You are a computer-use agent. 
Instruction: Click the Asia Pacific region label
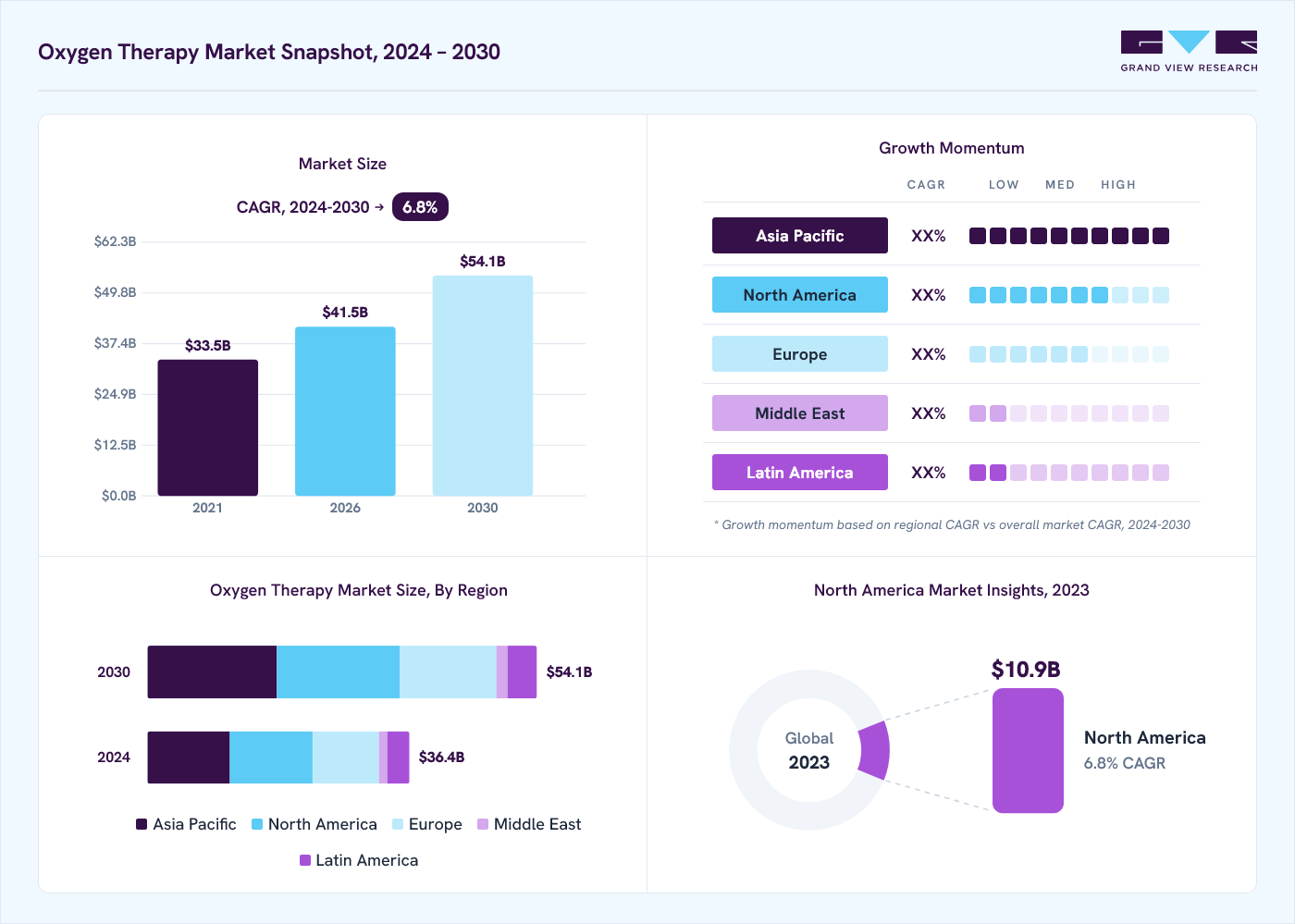coord(800,236)
